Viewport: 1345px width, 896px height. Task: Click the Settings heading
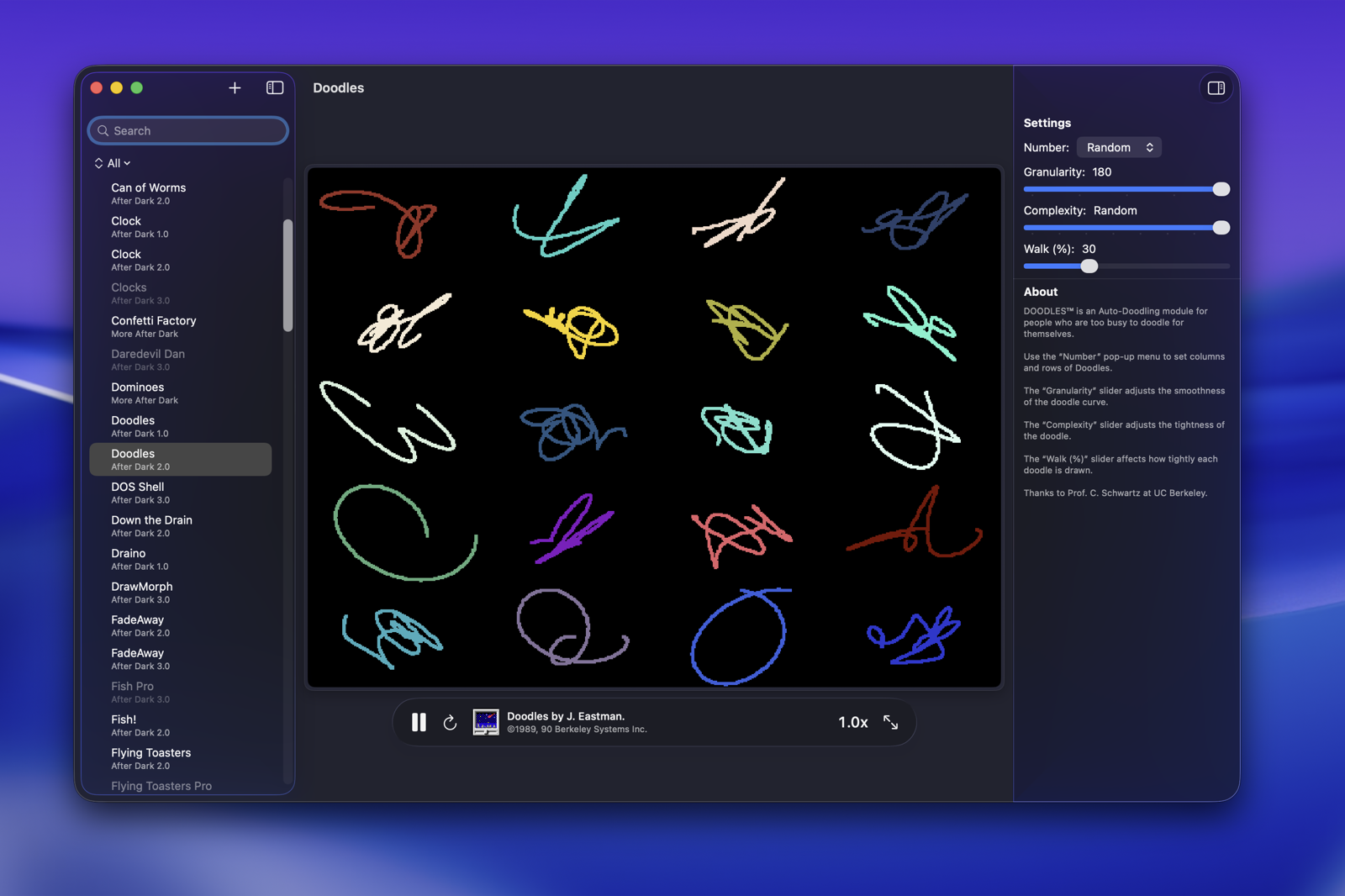coord(1047,123)
